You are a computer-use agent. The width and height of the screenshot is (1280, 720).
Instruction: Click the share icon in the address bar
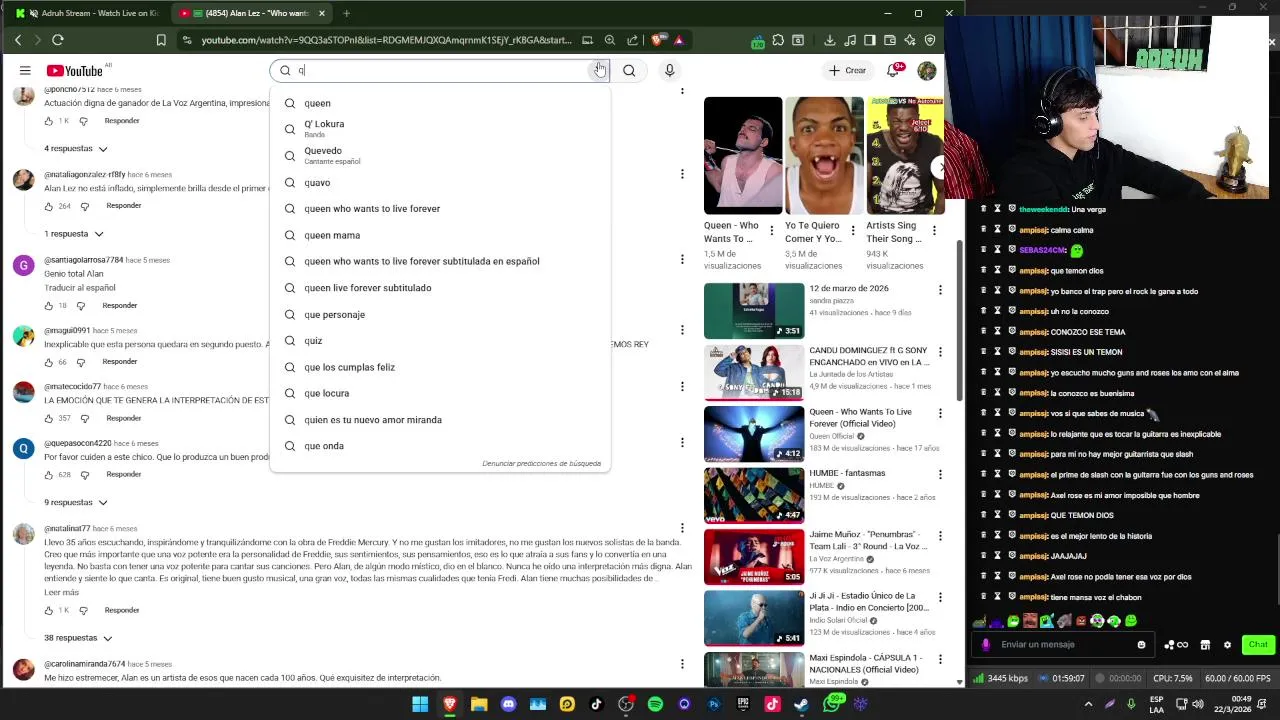(632, 40)
